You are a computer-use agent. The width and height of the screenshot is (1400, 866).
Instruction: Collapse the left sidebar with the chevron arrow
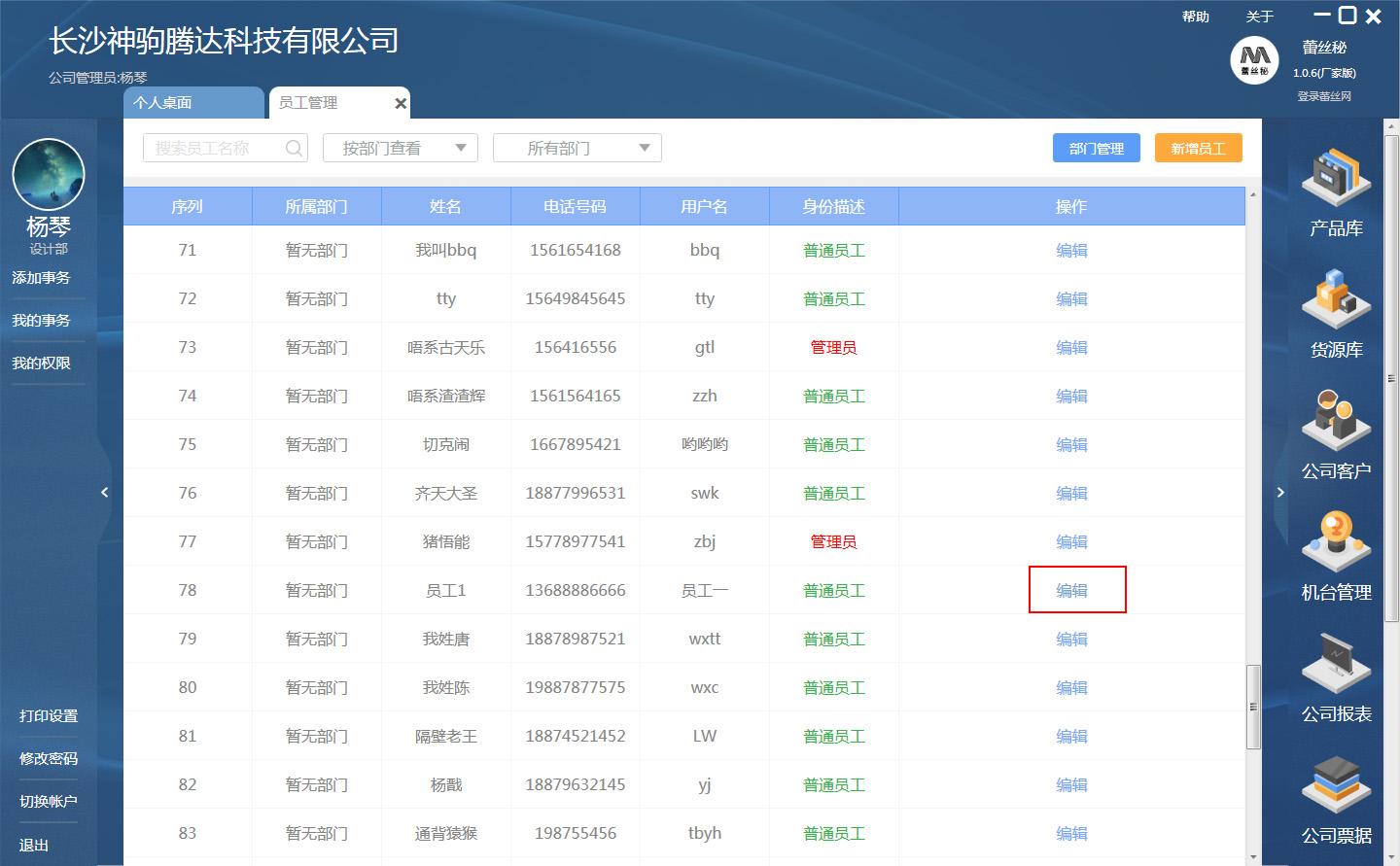tap(105, 493)
